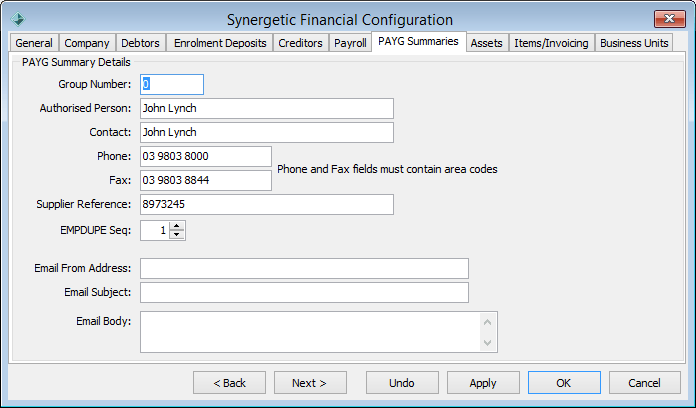Click the Email Subject field
Viewport: 696px width, 408px height.
(304, 292)
